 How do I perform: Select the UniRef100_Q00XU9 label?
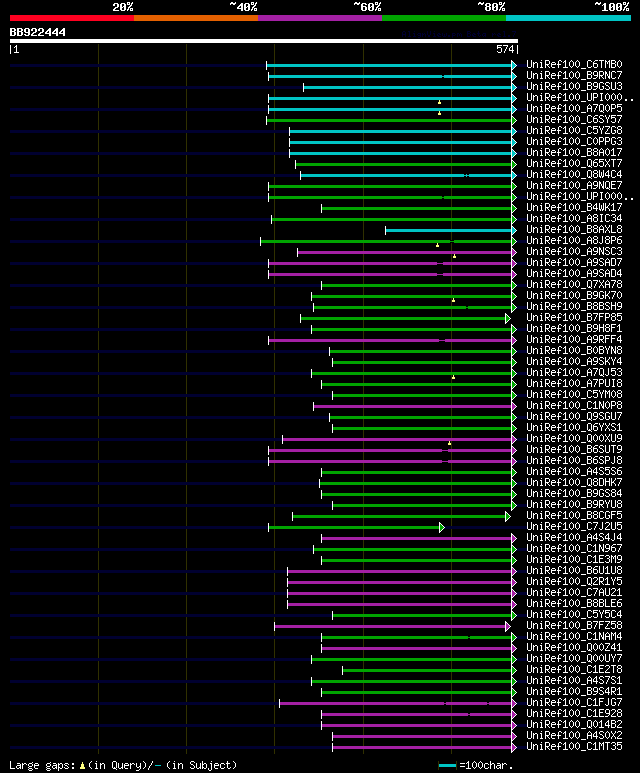pyautogui.click(x=574, y=439)
